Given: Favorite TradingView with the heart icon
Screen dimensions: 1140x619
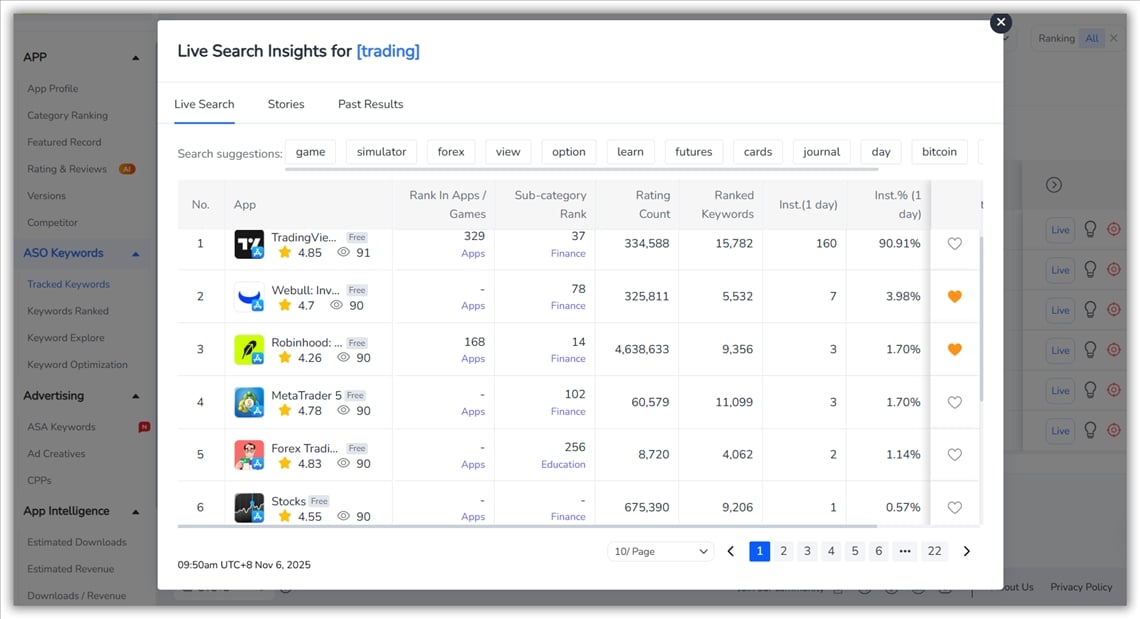Looking at the screenshot, I should pyautogui.click(x=954, y=244).
